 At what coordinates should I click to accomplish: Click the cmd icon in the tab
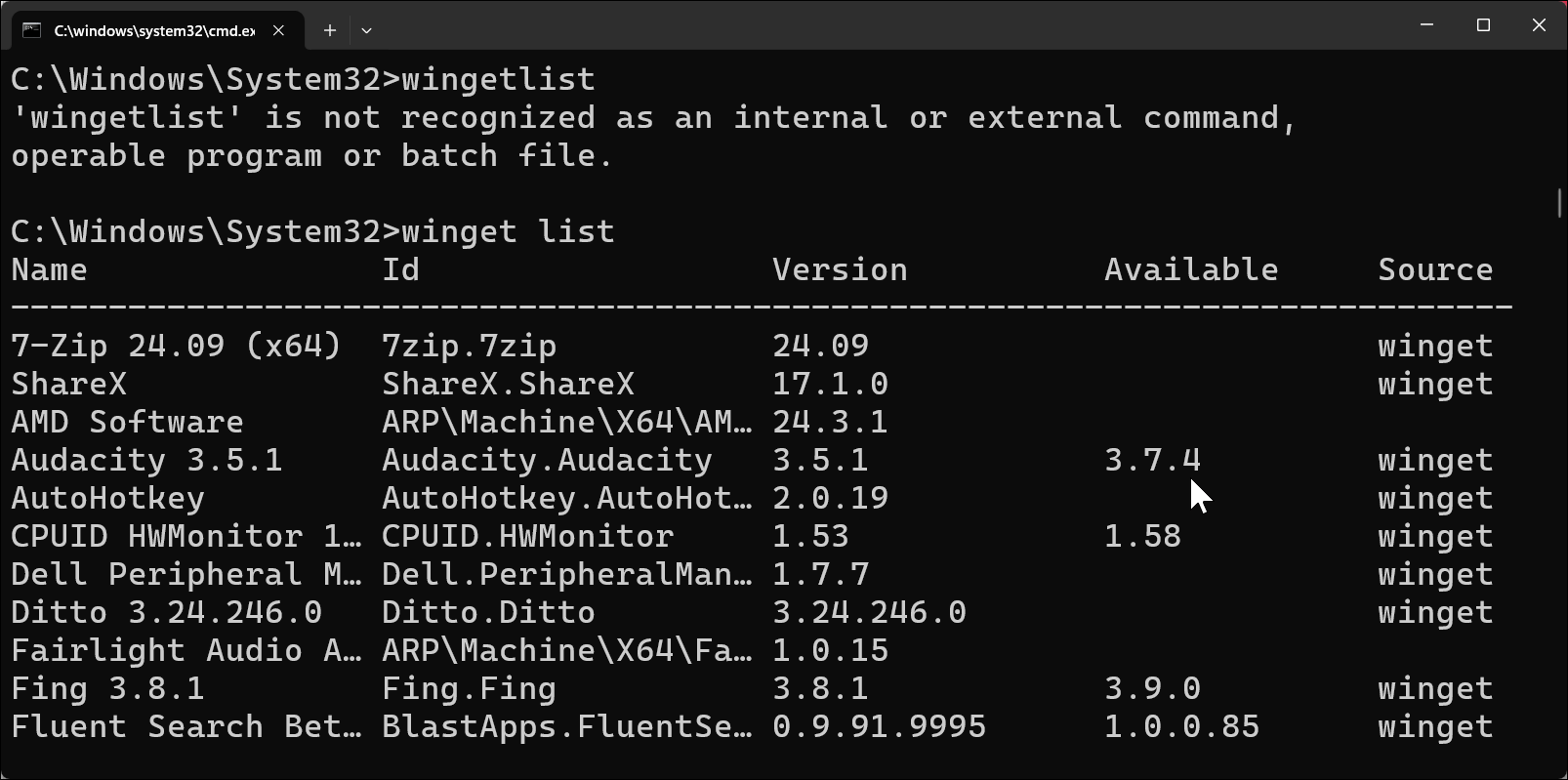pyautogui.click(x=31, y=30)
